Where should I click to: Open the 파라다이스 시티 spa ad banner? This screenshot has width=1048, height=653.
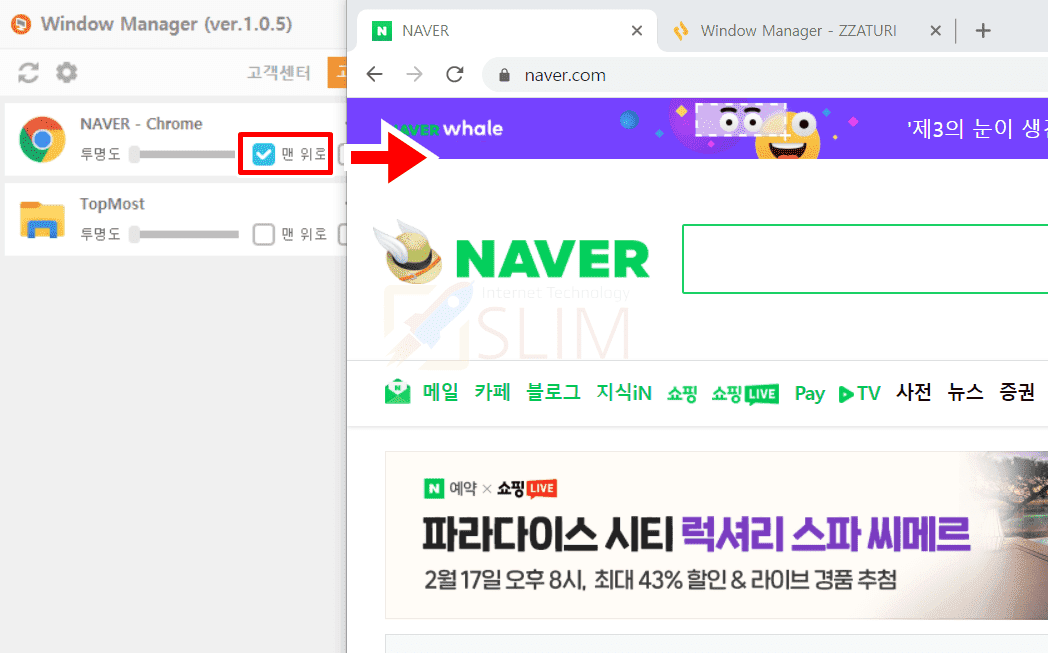(x=716, y=535)
